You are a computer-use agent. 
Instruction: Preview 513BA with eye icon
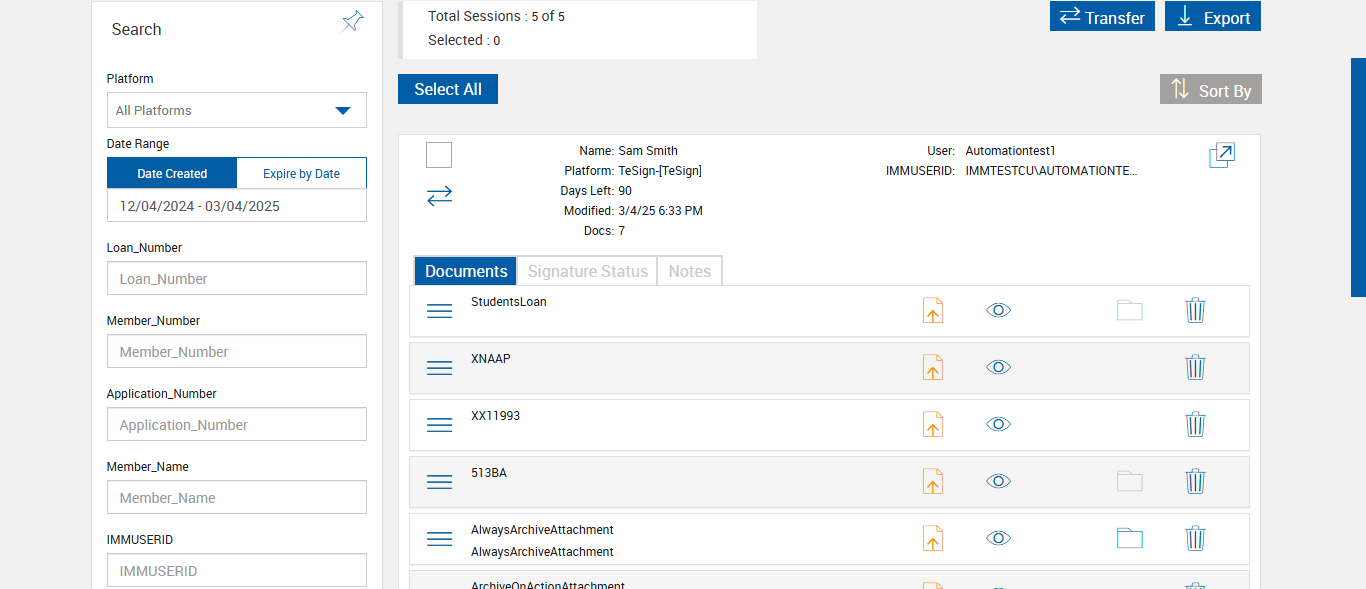(998, 481)
